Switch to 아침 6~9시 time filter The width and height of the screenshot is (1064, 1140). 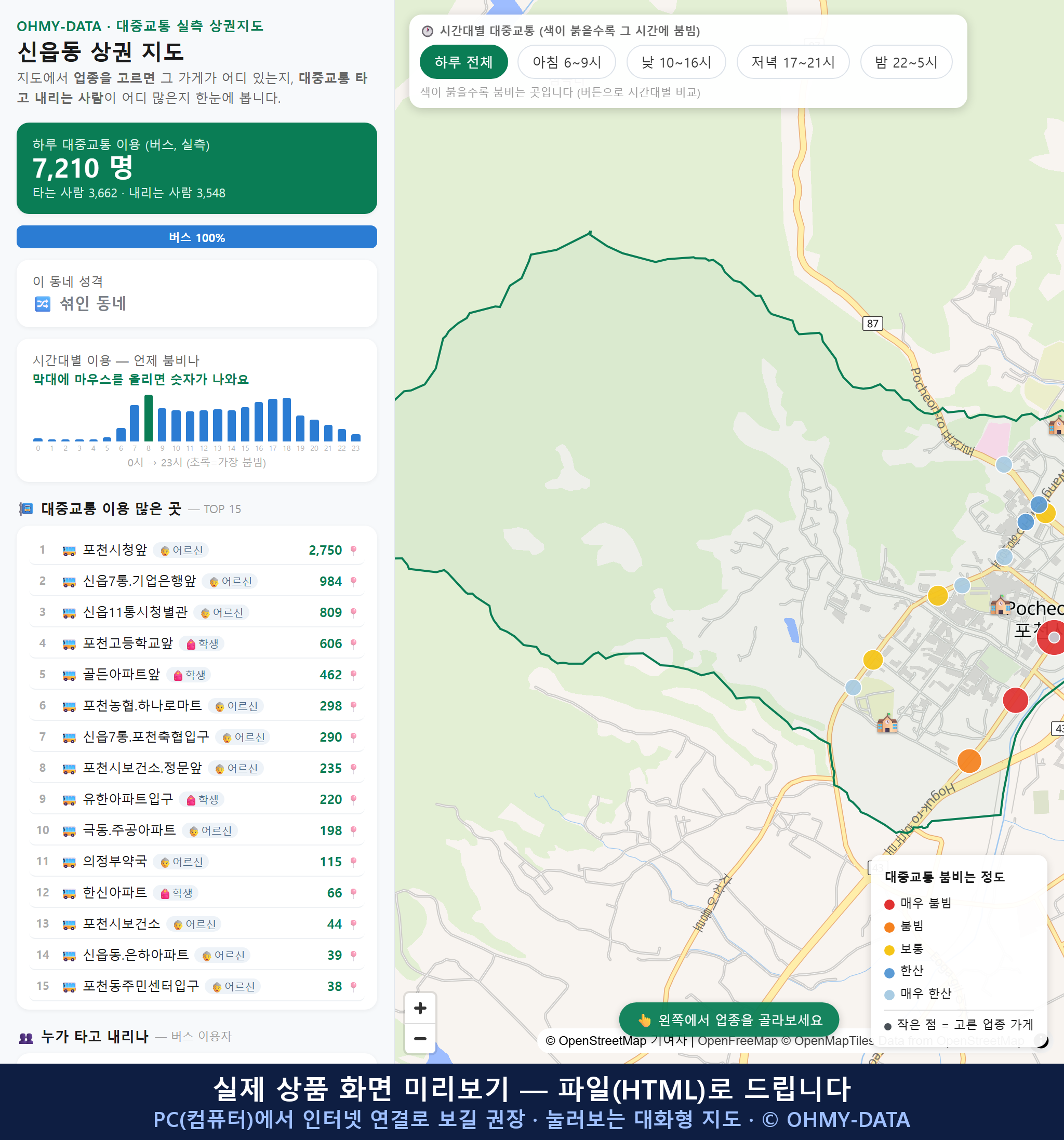[x=567, y=62]
